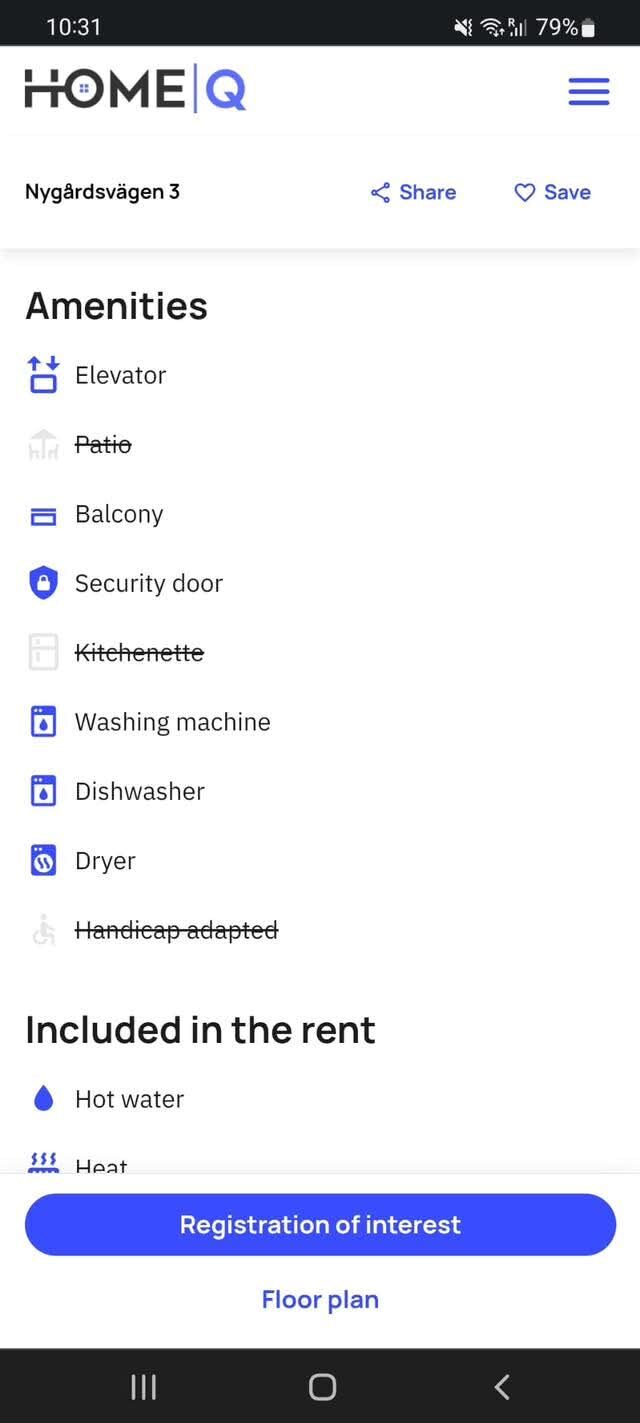The width and height of the screenshot is (640, 1423).
Task: Click the crossed-out Patio icon
Action: tap(43, 444)
